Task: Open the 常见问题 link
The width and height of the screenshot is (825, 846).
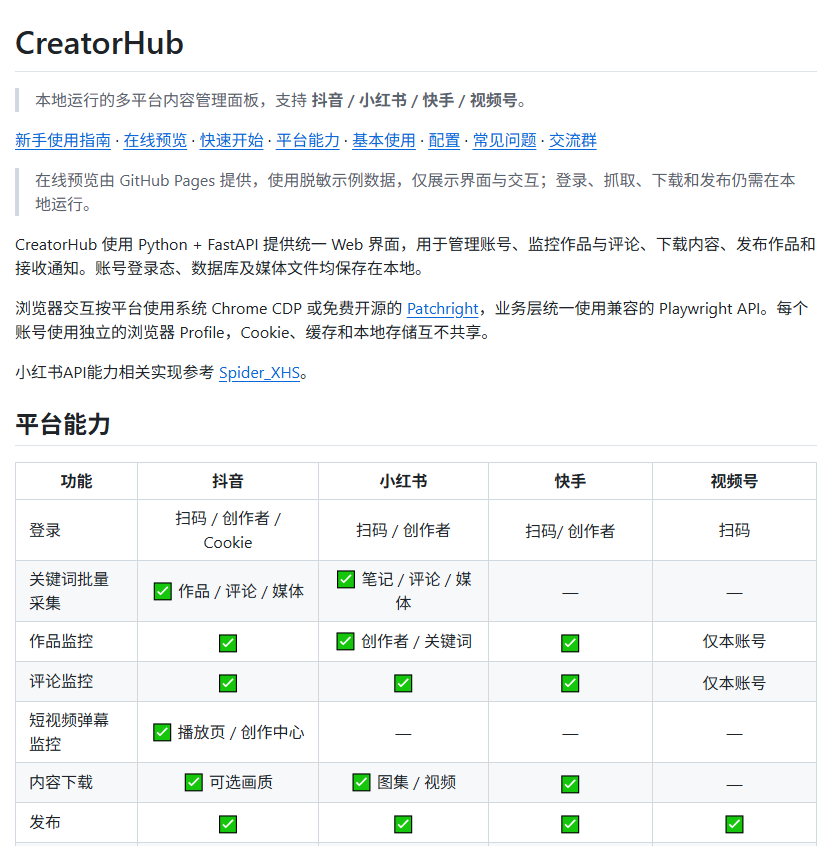Action: pyautogui.click(x=504, y=140)
